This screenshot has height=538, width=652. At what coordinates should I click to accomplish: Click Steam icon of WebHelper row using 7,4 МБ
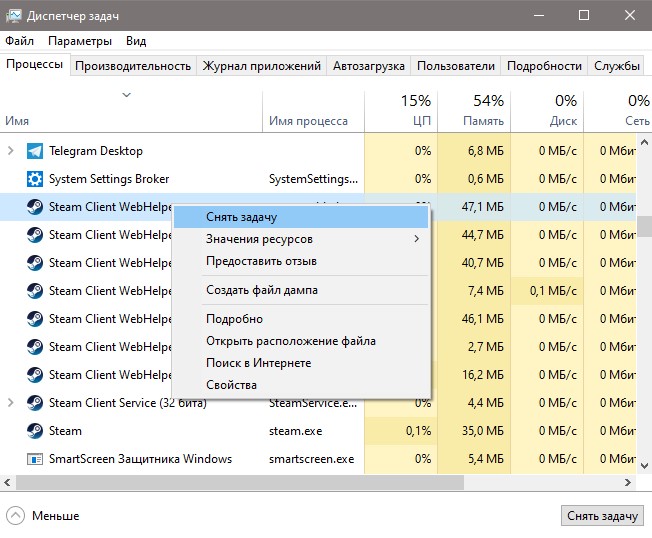pyautogui.click(x=35, y=291)
